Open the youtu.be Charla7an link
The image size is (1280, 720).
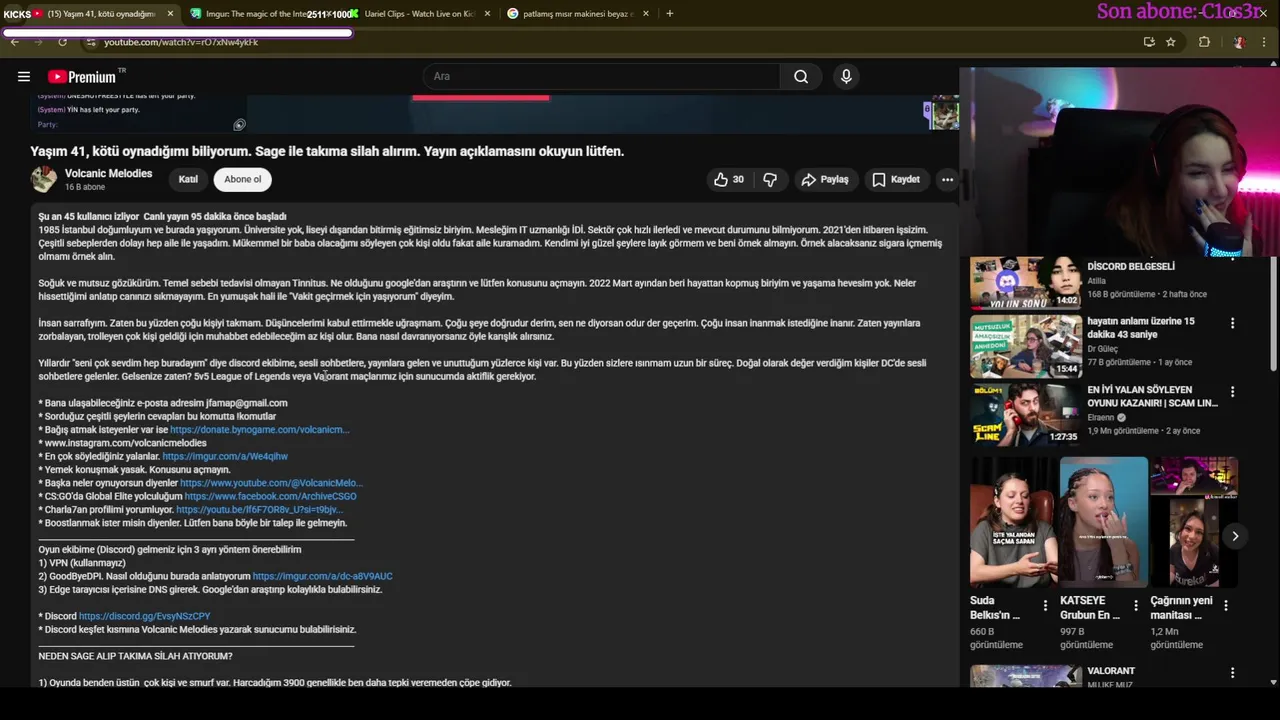tap(259, 510)
